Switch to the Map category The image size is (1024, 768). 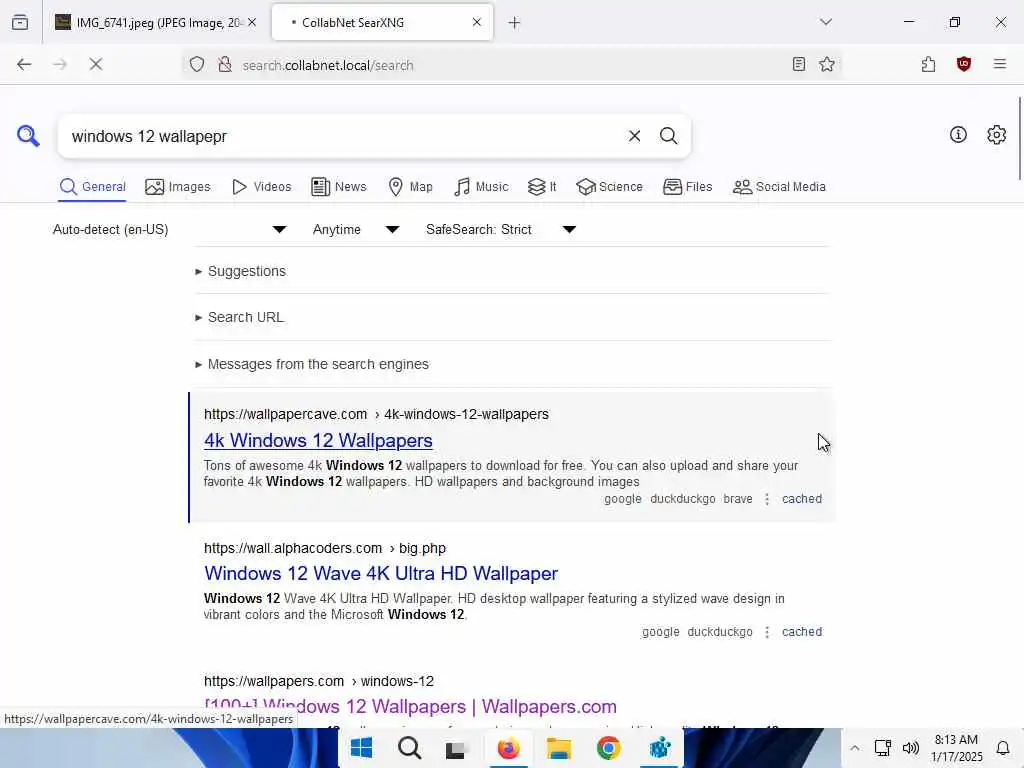coord(410,187)
